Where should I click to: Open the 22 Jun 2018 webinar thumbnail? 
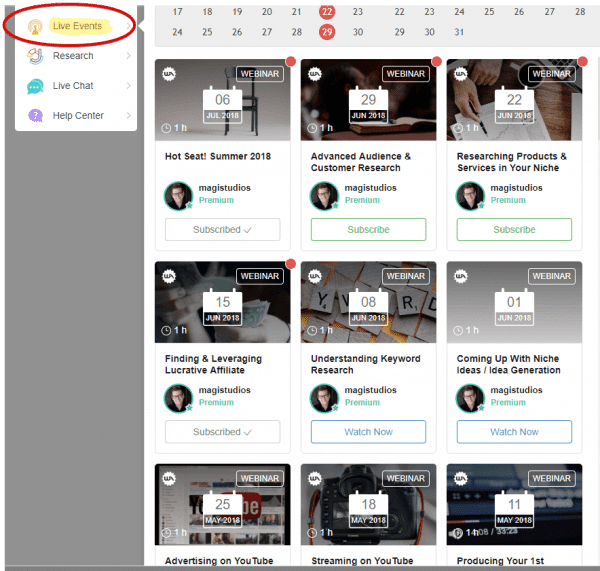(x=514, y=100)
